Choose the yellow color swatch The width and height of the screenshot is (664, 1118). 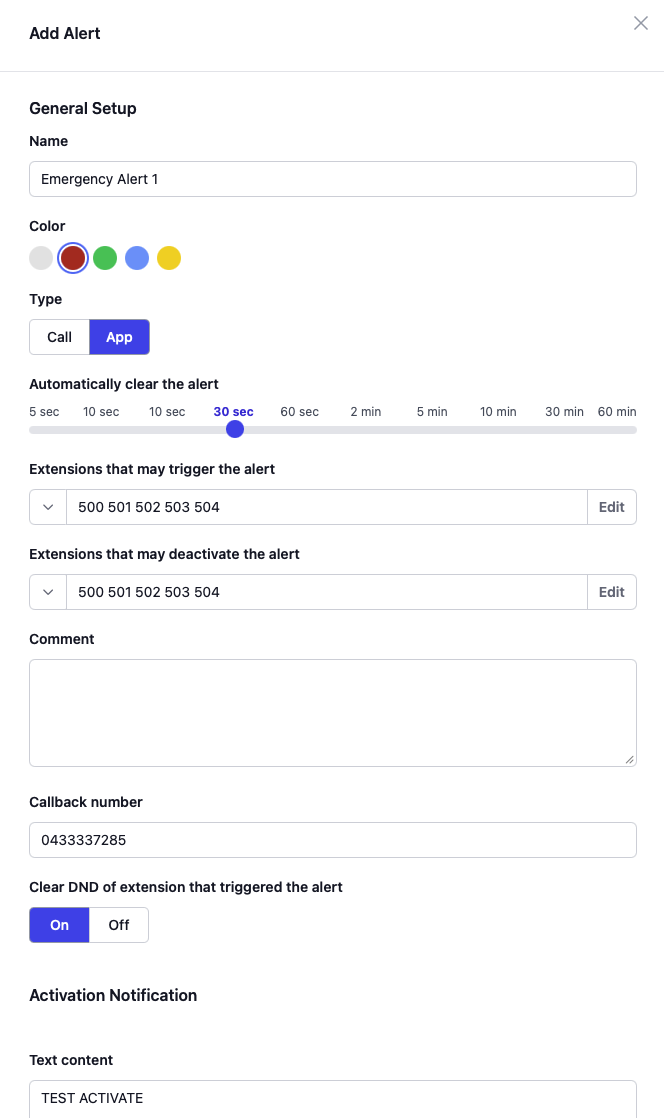coord(169,258)
